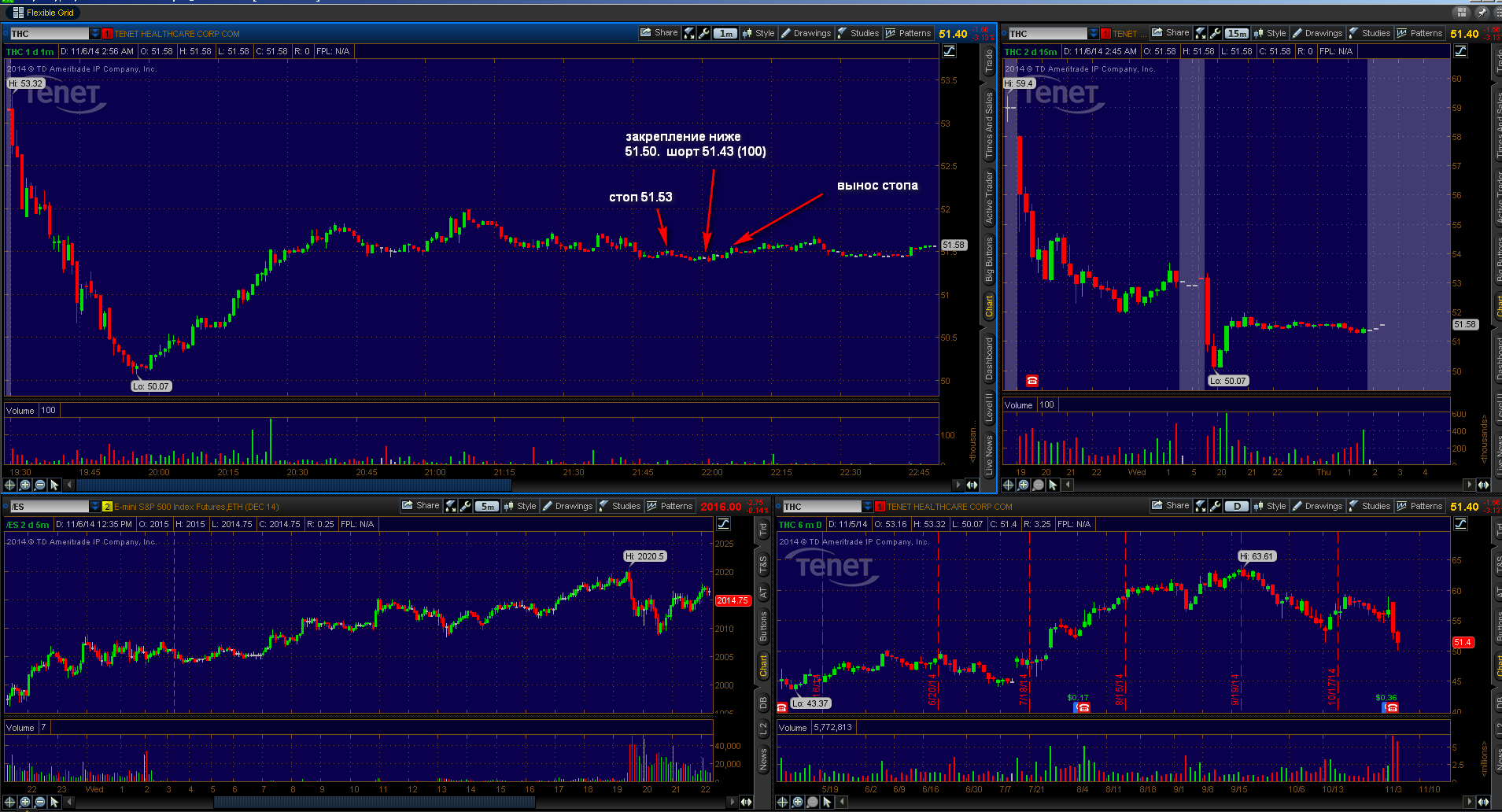Click the yellow link number 2 beside /ES symbol

pyautogui.click(x=108, y=507)
